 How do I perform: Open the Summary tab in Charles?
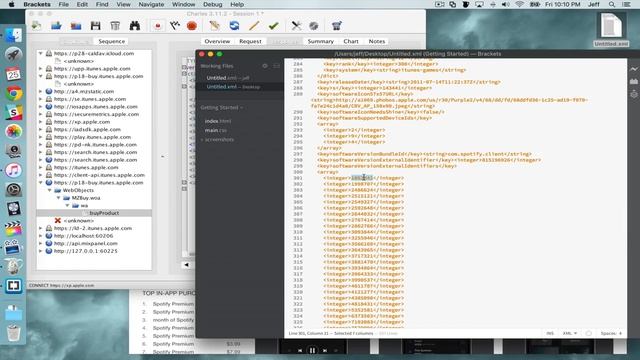click(320, 41)
